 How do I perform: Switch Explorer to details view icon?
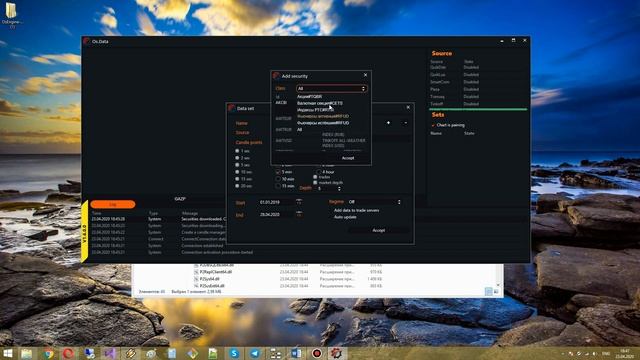point(489,291)
